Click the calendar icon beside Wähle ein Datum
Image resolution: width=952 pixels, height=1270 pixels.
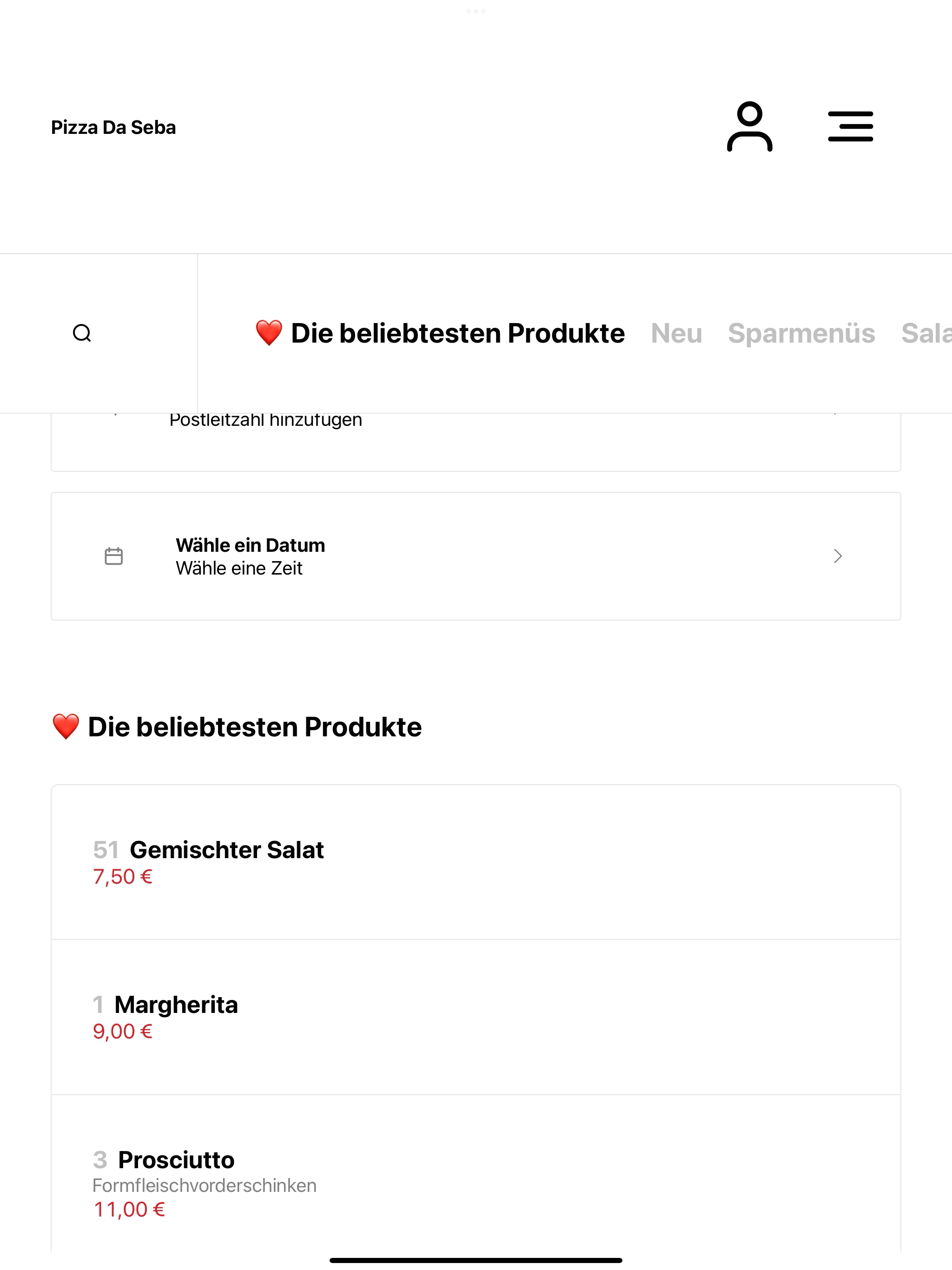tap(114, 556)
